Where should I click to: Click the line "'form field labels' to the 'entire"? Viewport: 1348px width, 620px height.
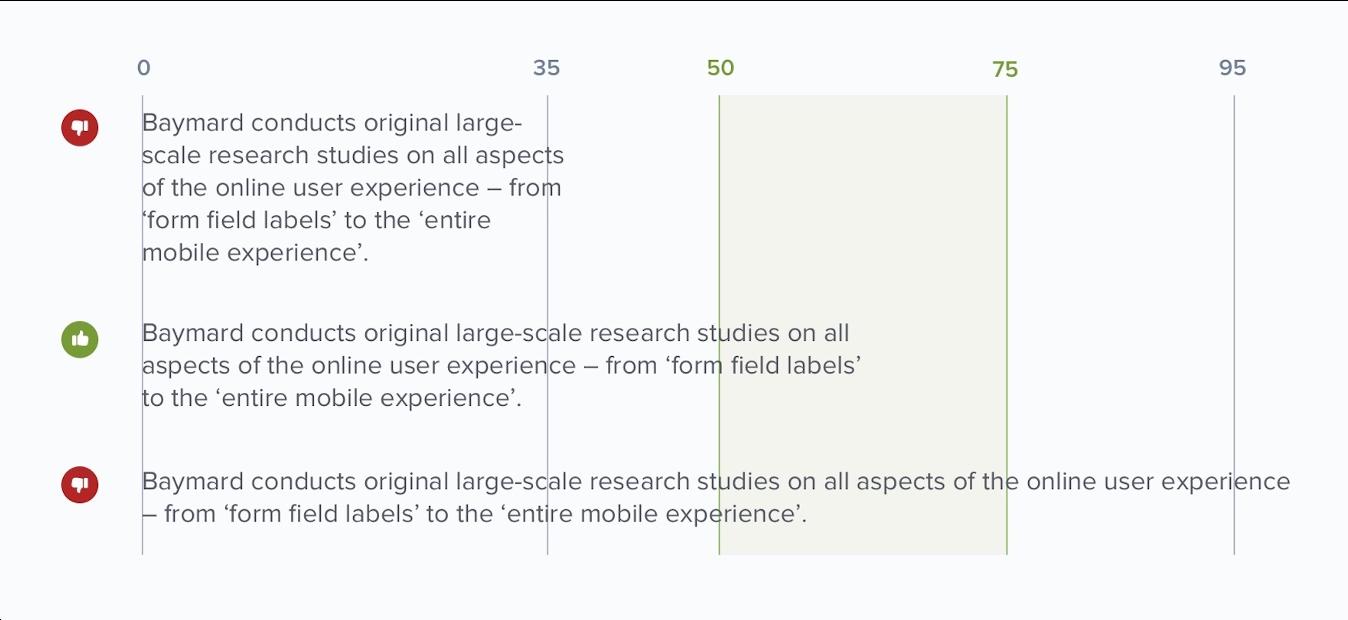(316, 221)
